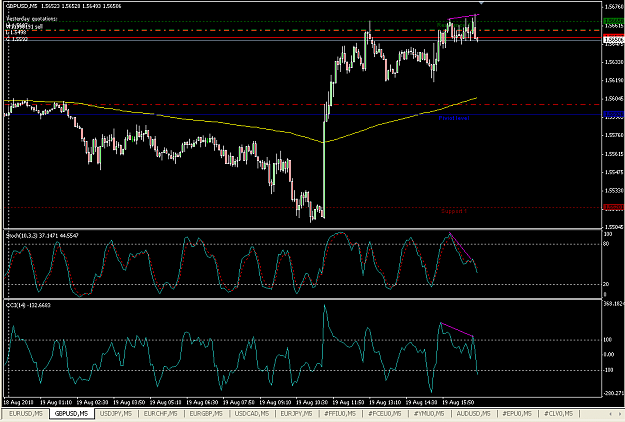This screenshot has width=625, height=422.
Task: Click the Yesterday quotations text
Action: [x=32, y=19]
